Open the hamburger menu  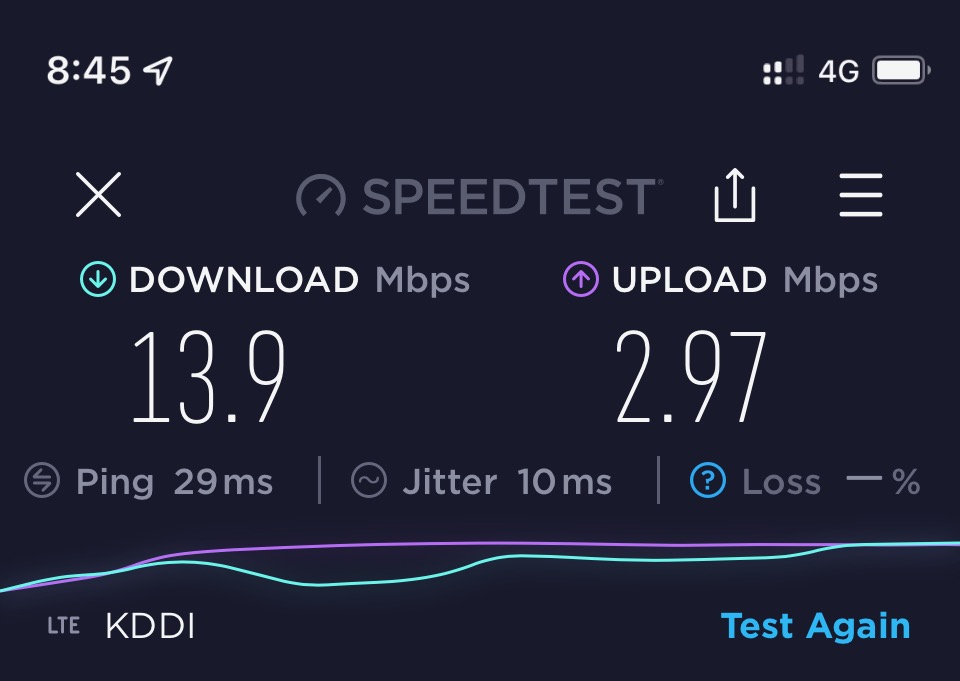(861, 195)
